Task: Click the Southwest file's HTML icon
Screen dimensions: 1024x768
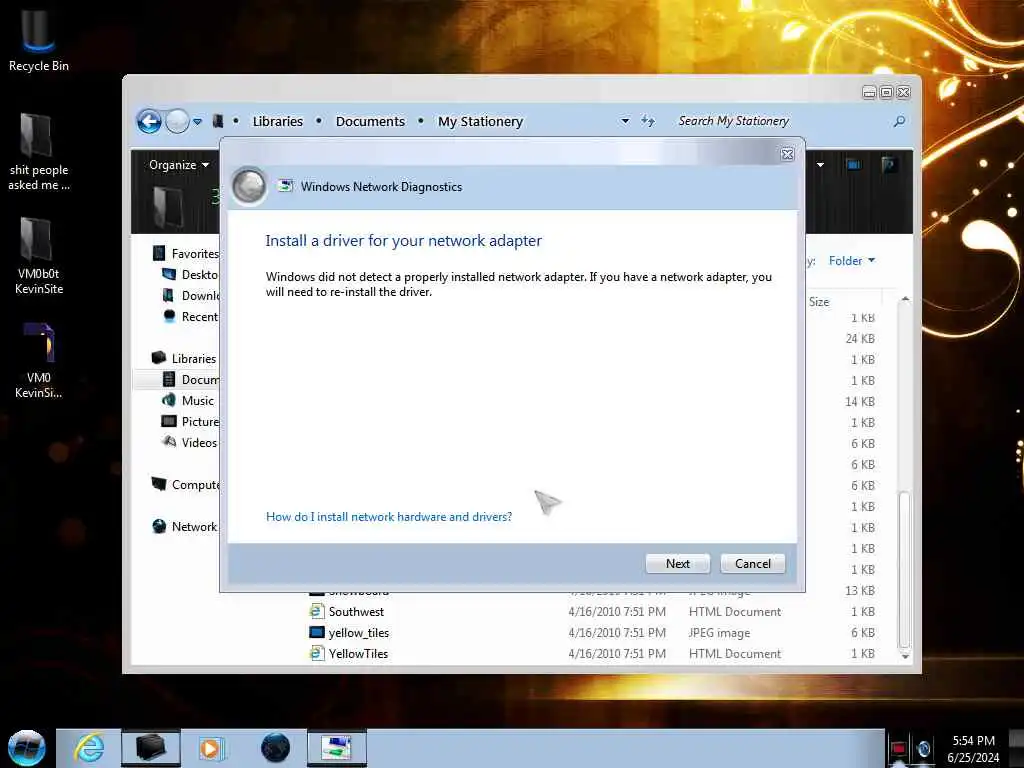Action: (317, 611)
